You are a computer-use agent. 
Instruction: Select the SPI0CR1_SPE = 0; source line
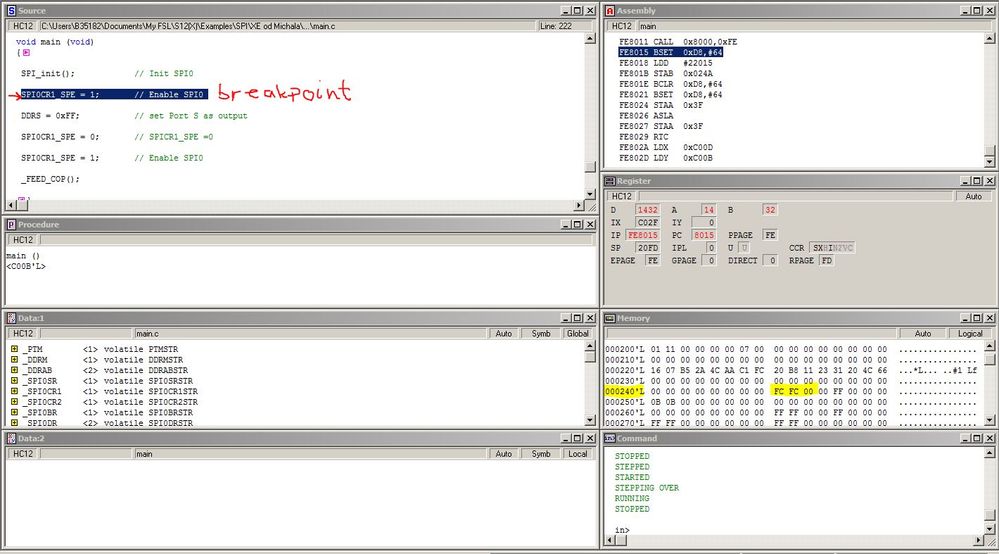pyautogui.click(x=60, y=137)
